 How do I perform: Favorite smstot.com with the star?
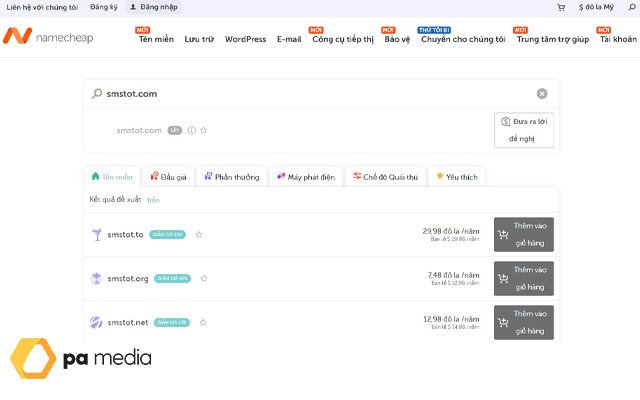pyautogui.click(x=204, y=130)
